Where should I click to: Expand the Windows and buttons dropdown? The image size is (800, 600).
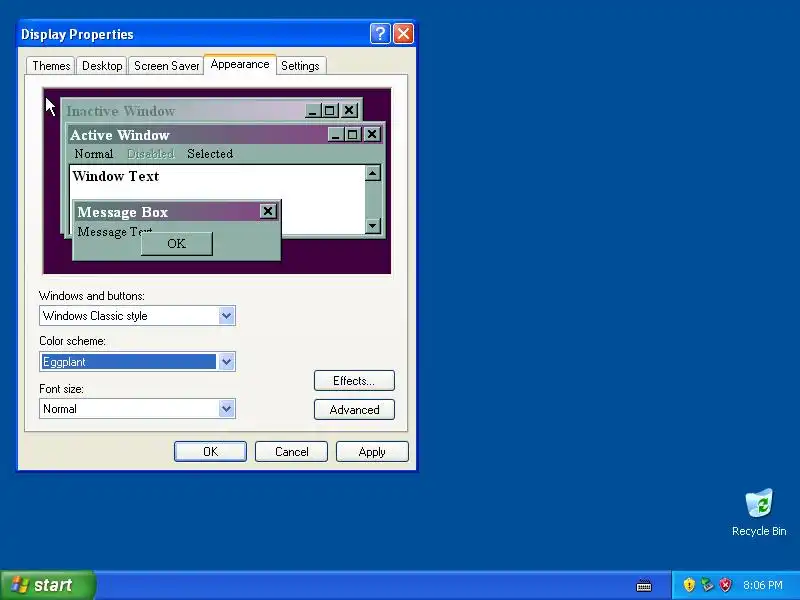(x=227, y=316)
